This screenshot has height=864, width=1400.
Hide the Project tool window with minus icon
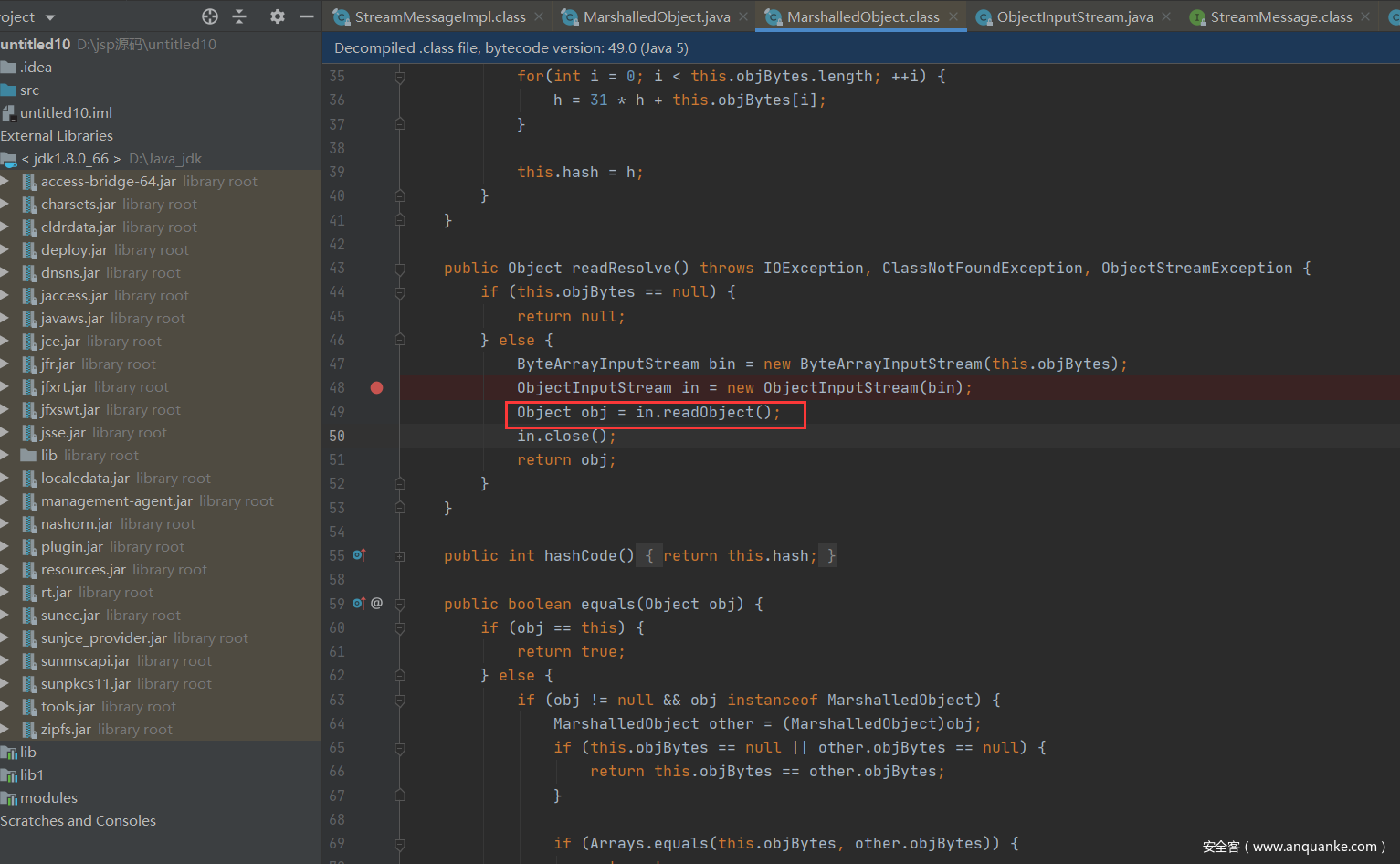click(x=307, y=16)
